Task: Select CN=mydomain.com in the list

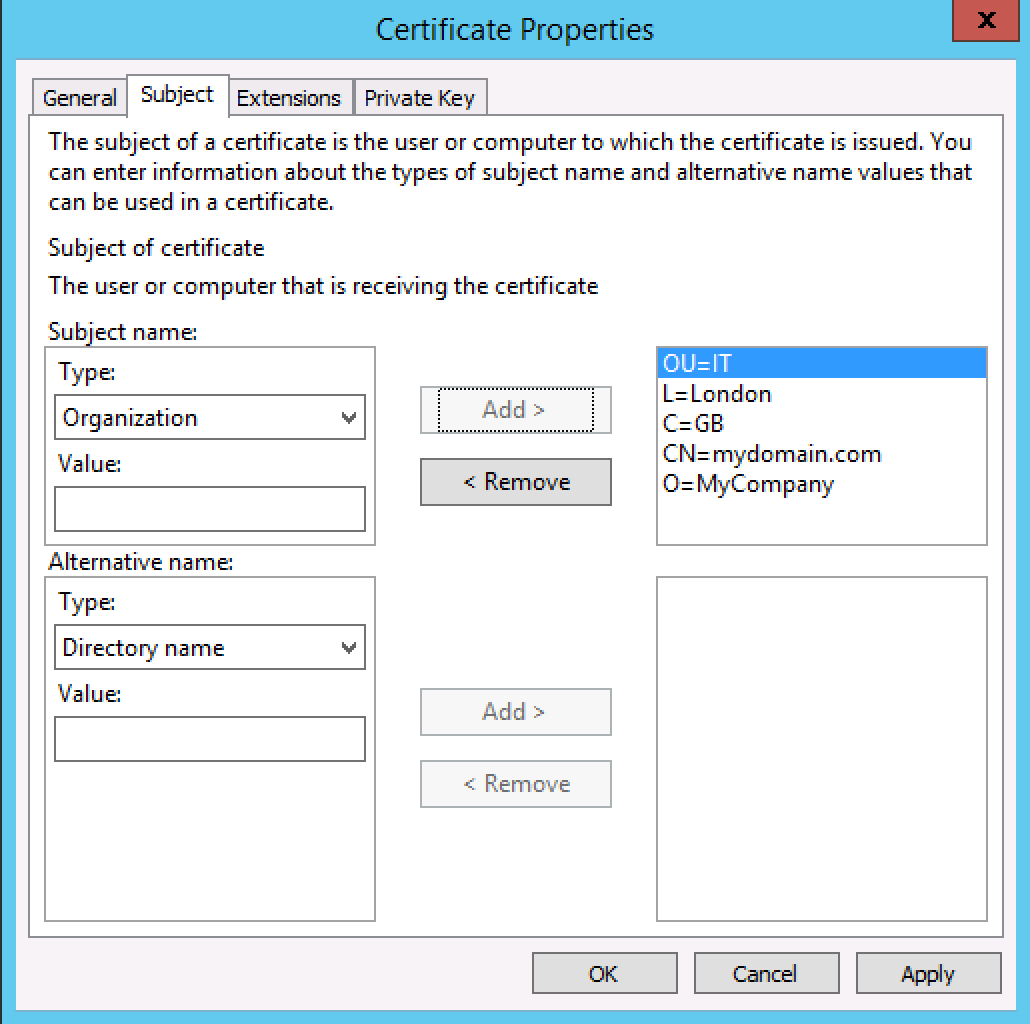Action: point(772,454)
